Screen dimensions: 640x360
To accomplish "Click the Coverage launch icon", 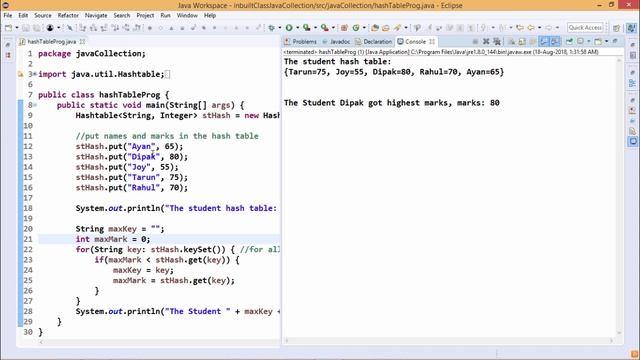I will (x=307, y=28).
